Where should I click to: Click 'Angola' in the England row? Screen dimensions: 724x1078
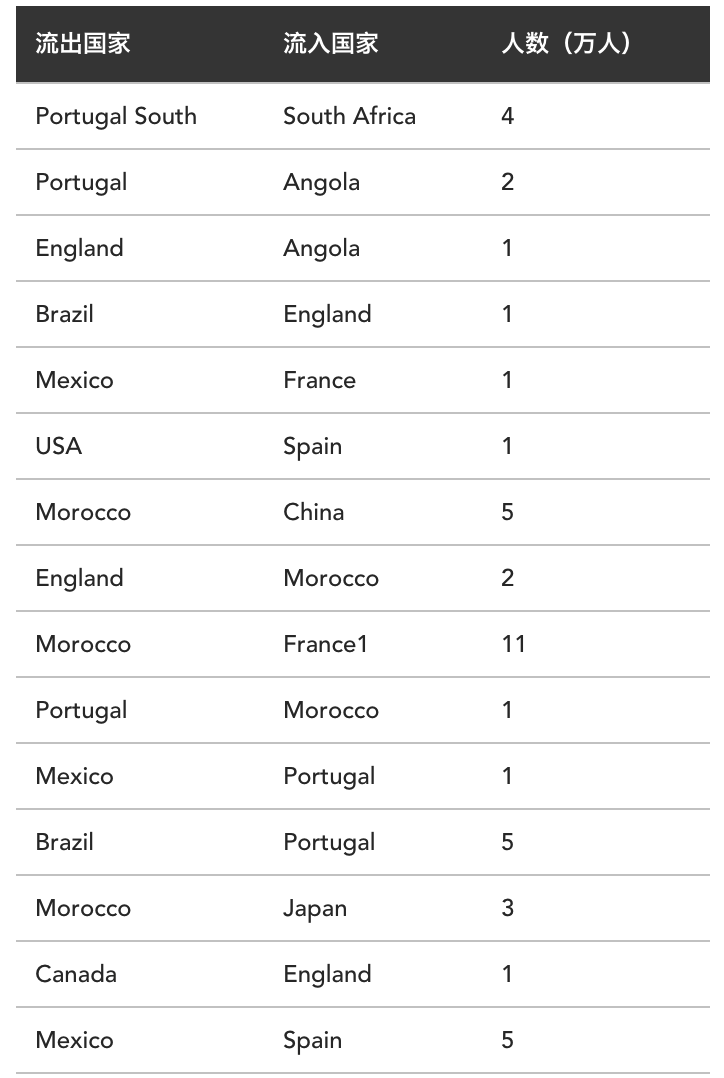(321, 248)
